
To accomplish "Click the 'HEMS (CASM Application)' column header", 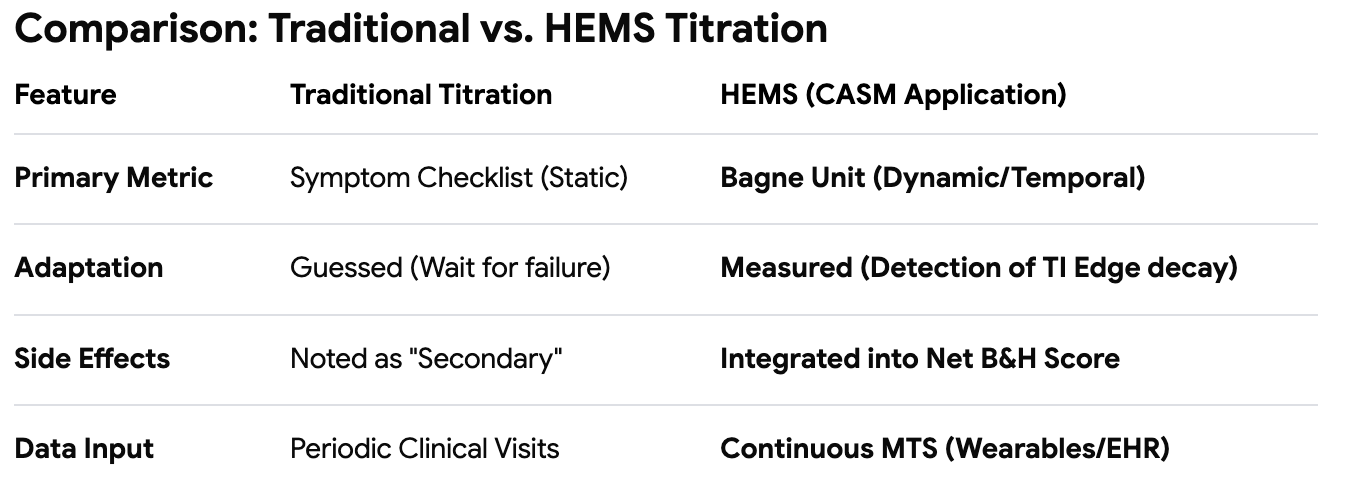I will tap(893, 95).
